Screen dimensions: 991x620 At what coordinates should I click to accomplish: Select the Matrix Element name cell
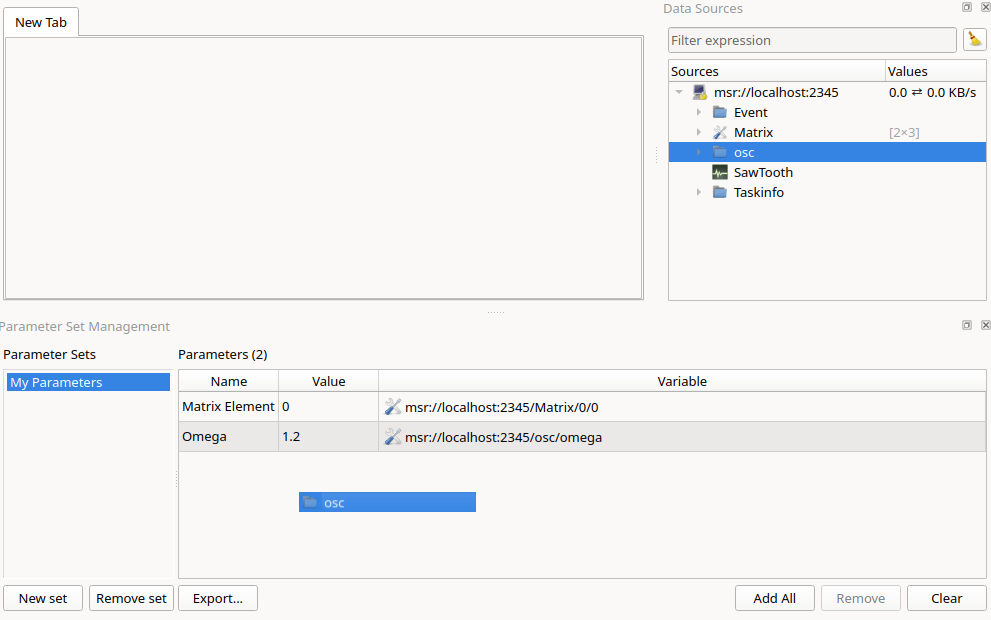[x=228, y=406]
